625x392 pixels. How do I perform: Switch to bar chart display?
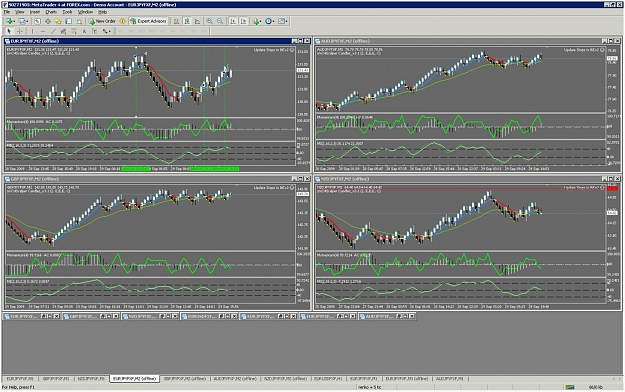[176, 21]
